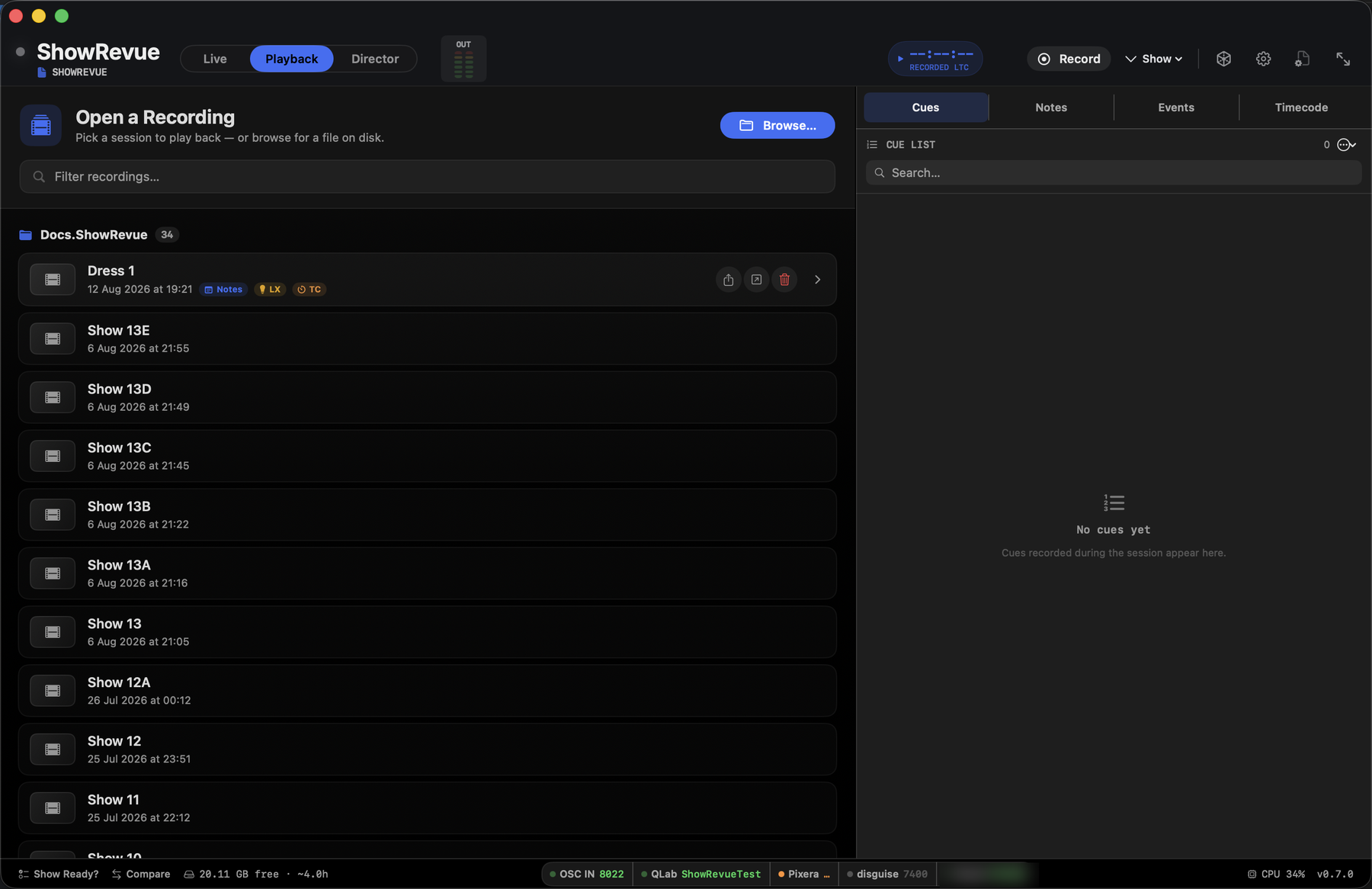1372x889 pixels.
Task: Start recording with the Record button
Action: click(1069, 59)
